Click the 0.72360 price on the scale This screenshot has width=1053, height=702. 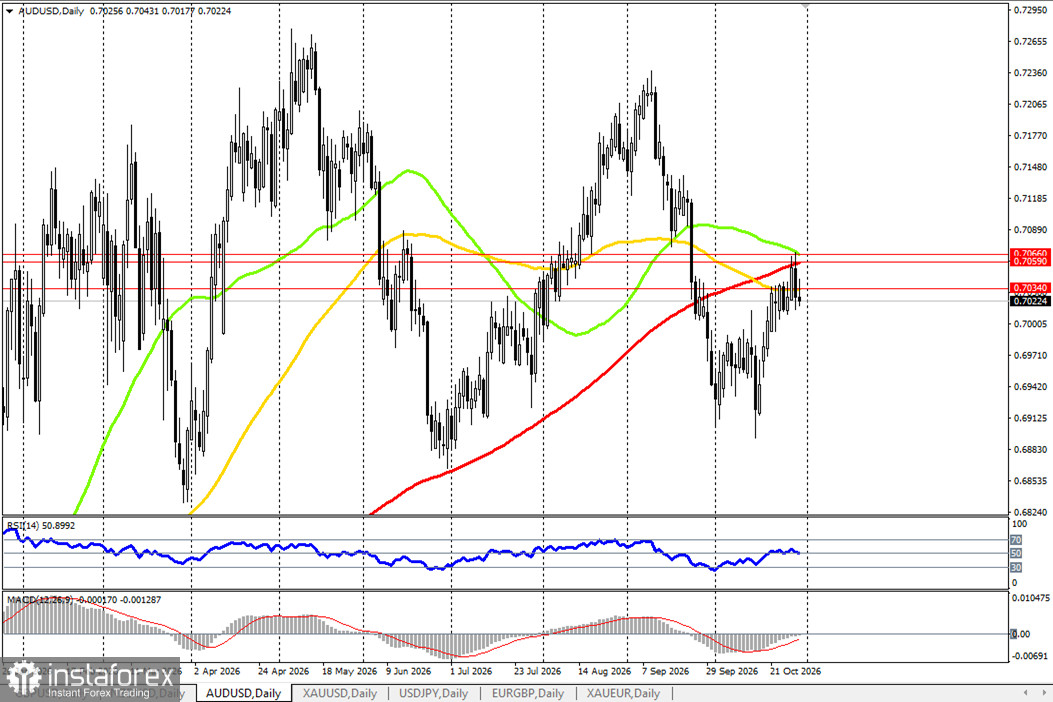[x=1029, y=73]
